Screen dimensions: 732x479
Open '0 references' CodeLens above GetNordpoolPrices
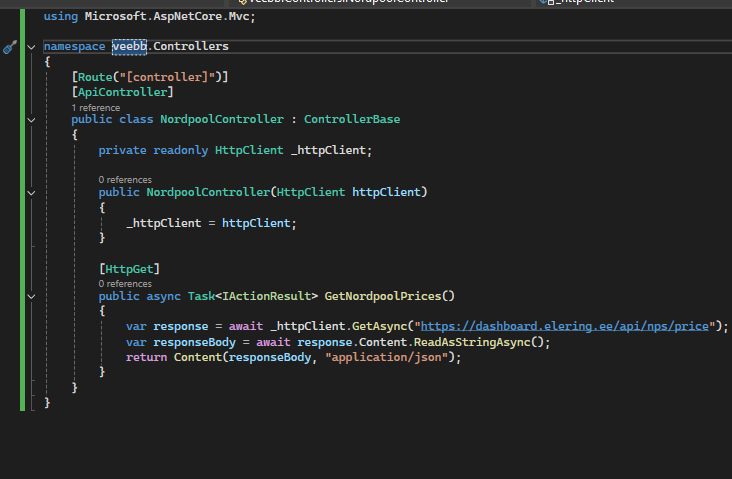click(125, 284)
